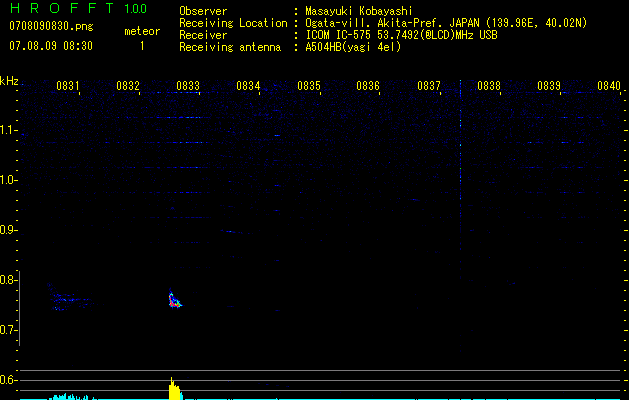The height and width of the screenshot is (400, 629).
Task: Select antenna value A504HB(yagi 4el)
Action: pos(353,47)
